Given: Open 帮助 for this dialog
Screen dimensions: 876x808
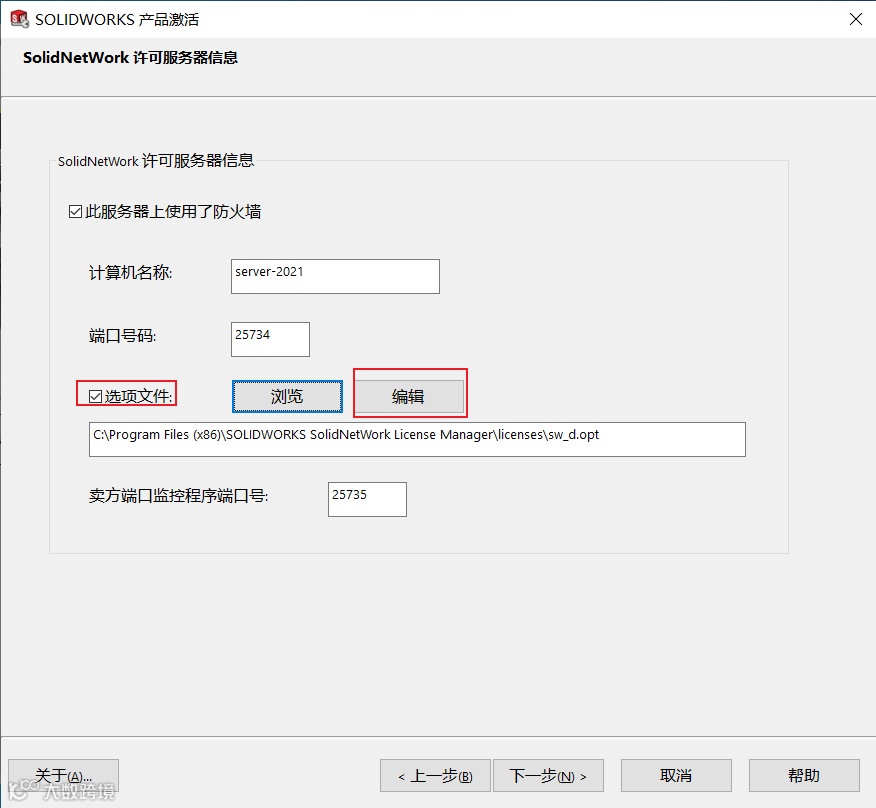Looking at the screenshot, I should coord(804,775).
